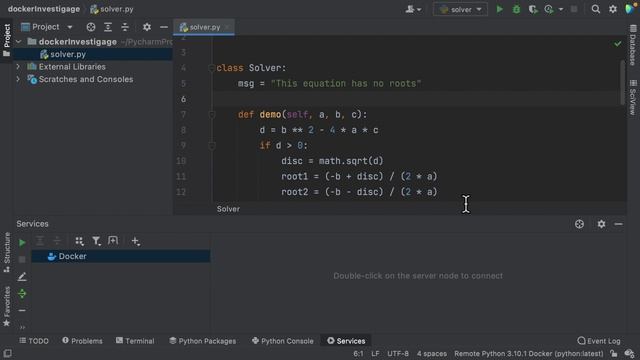Open the Search Everywhere magnifier
640x360 pixels.
(x=596, y=9)
